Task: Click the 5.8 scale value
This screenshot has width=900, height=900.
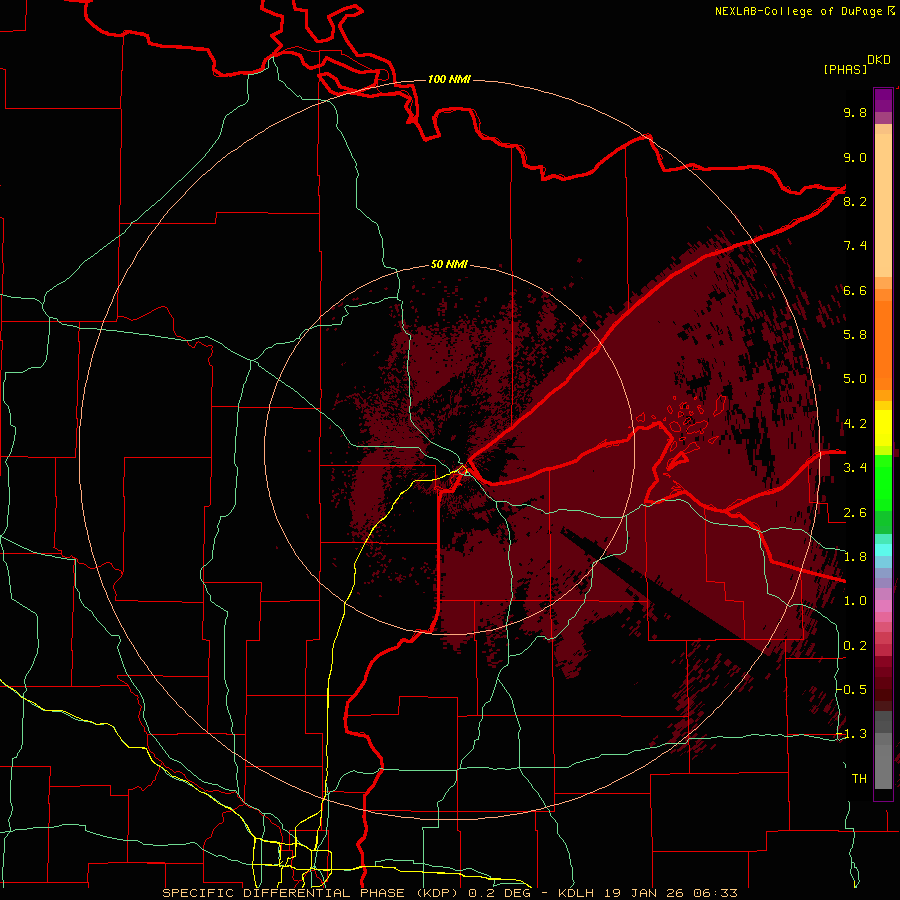Action: (855, 335)
